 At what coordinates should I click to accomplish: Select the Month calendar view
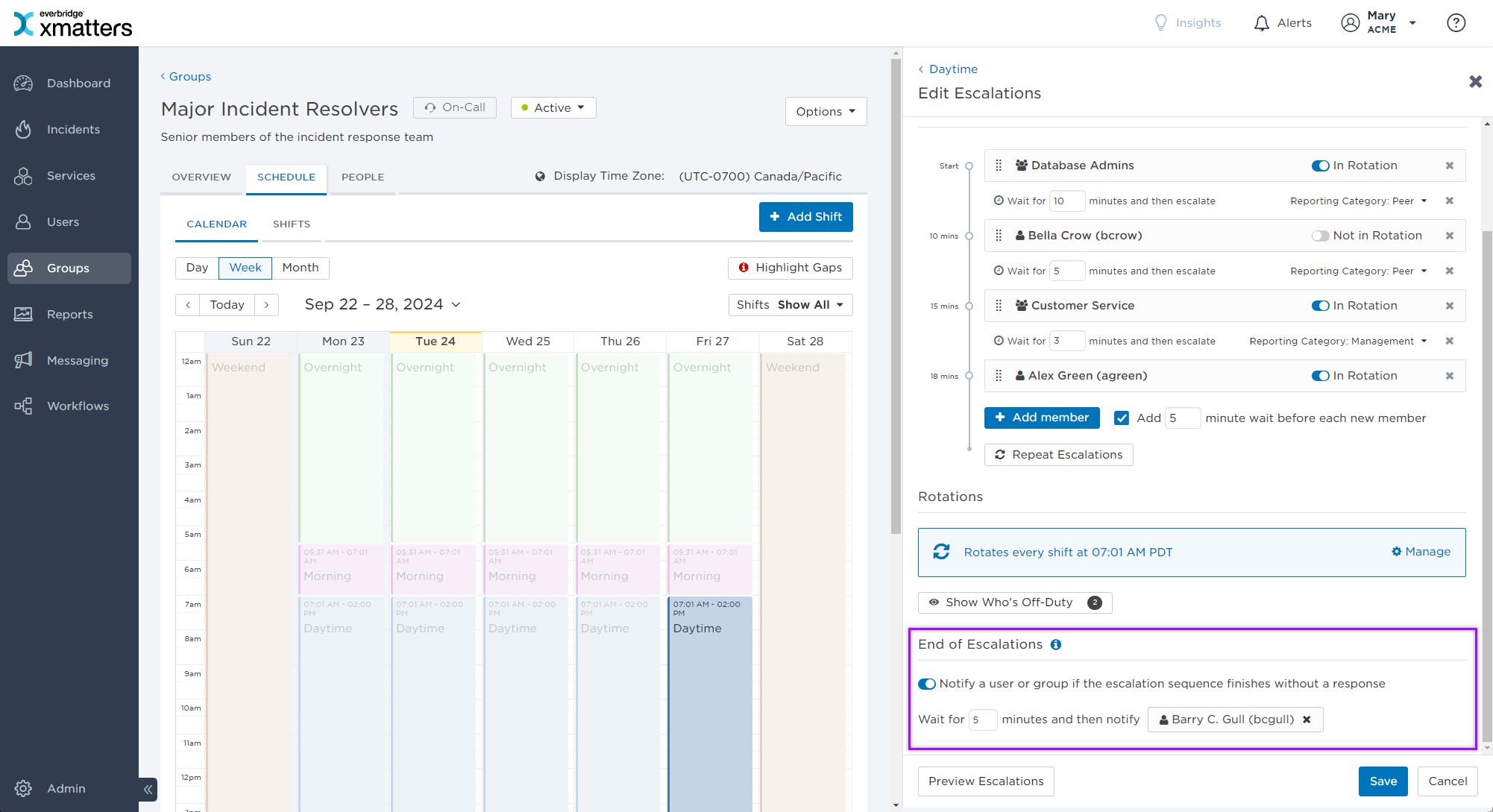tap(300, 268)
